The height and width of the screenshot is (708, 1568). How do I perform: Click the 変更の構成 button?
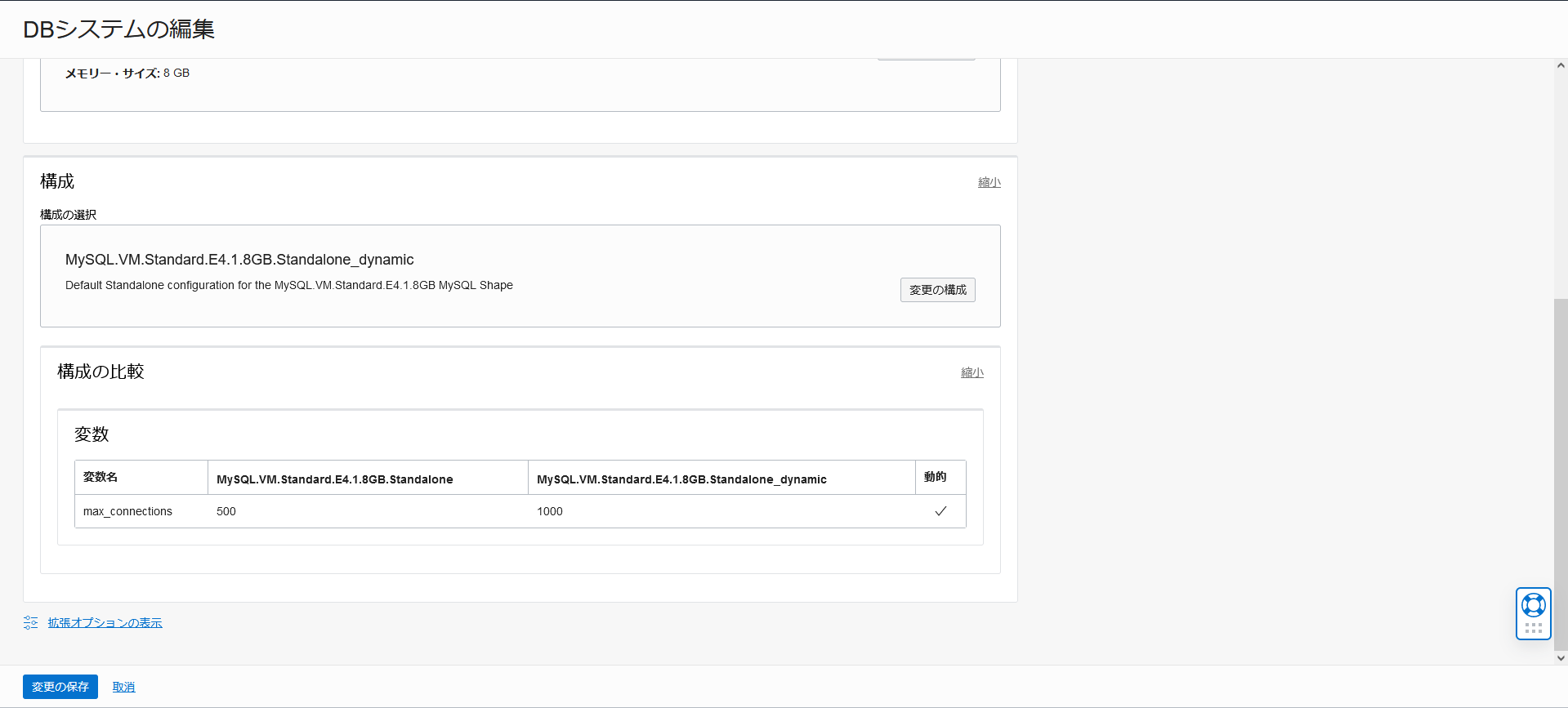point(937,290)
